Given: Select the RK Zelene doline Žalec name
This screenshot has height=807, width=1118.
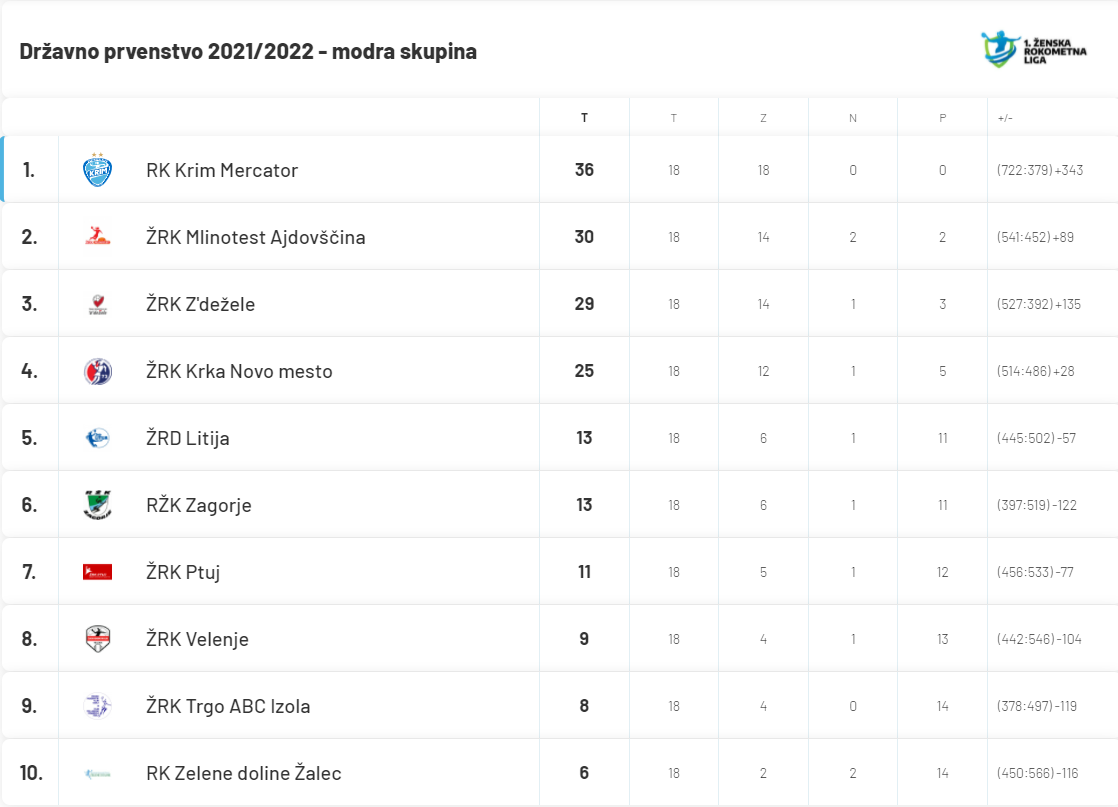Looking at the screenshot, I should pyautogui.click(x=244, y=773).
